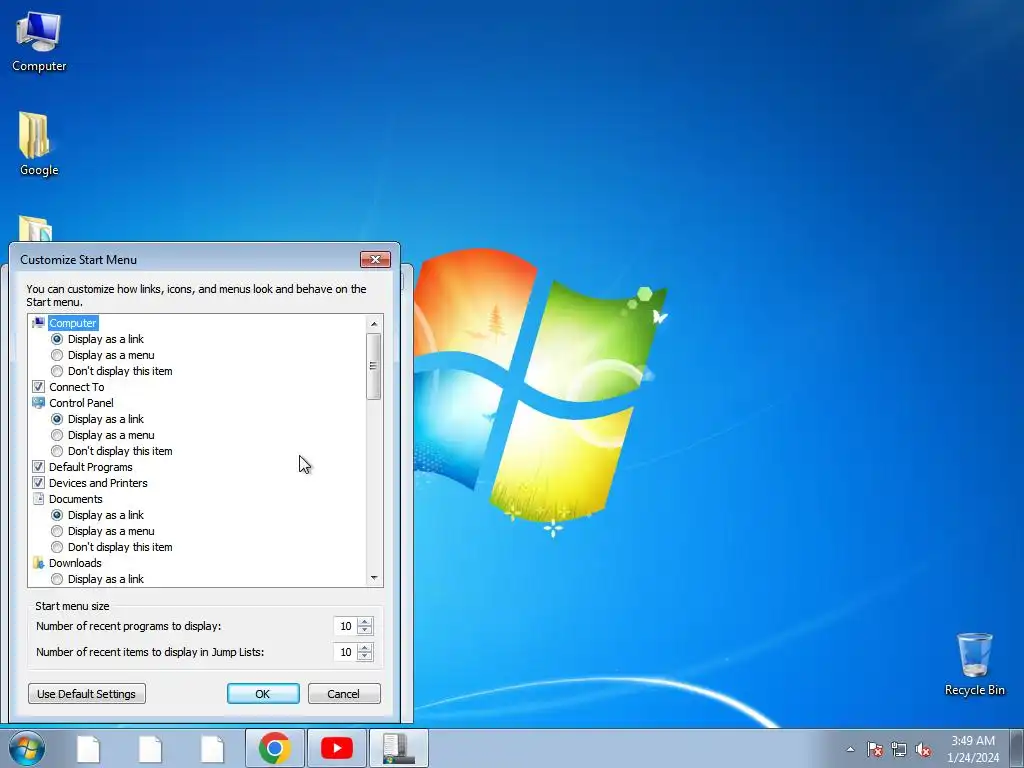Open the Windows Start button
The width and height of the screenshot is (1024, 768).
tap(27, 748)
